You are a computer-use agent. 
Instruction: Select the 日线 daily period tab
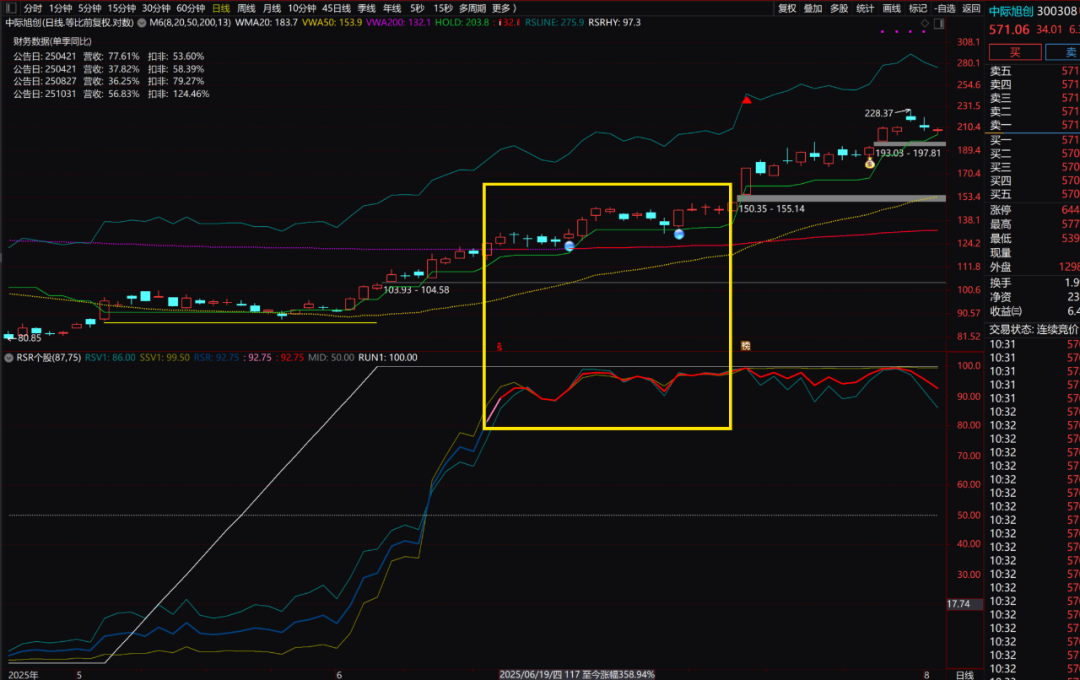click(221, 8)
